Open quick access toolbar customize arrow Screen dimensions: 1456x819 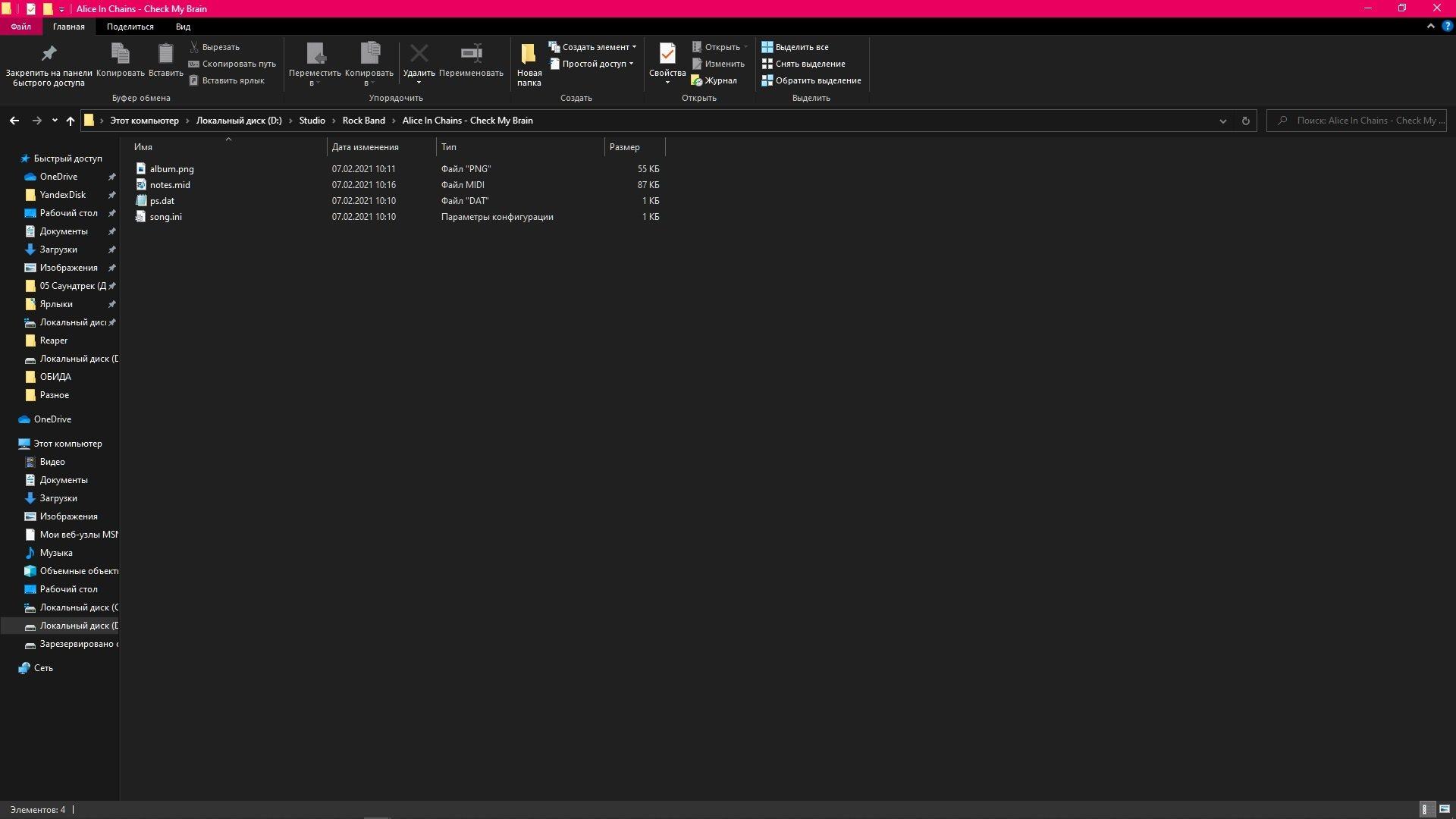pos(61,9)
